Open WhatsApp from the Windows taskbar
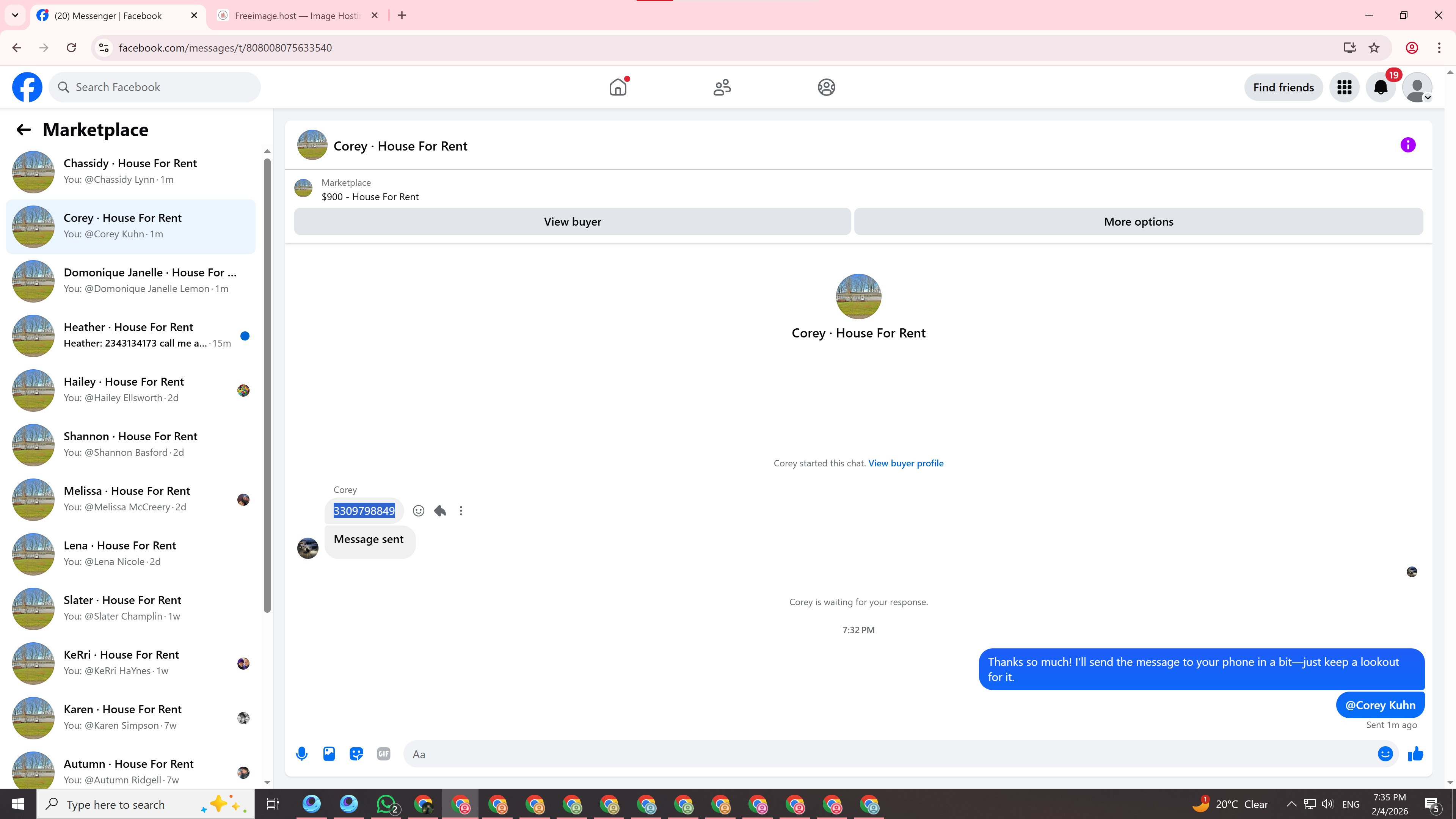Screen dimensions: 1456x819 click(387, 804)
